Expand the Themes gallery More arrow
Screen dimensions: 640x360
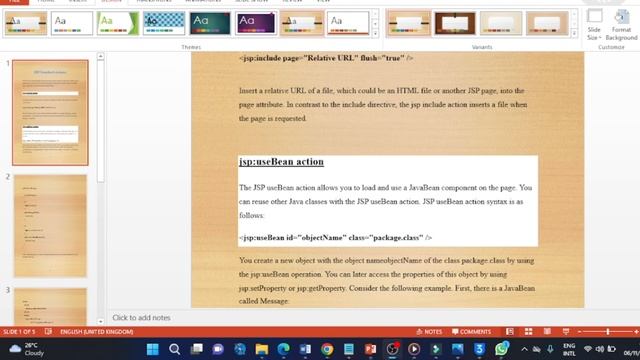(x=375, y=33)
